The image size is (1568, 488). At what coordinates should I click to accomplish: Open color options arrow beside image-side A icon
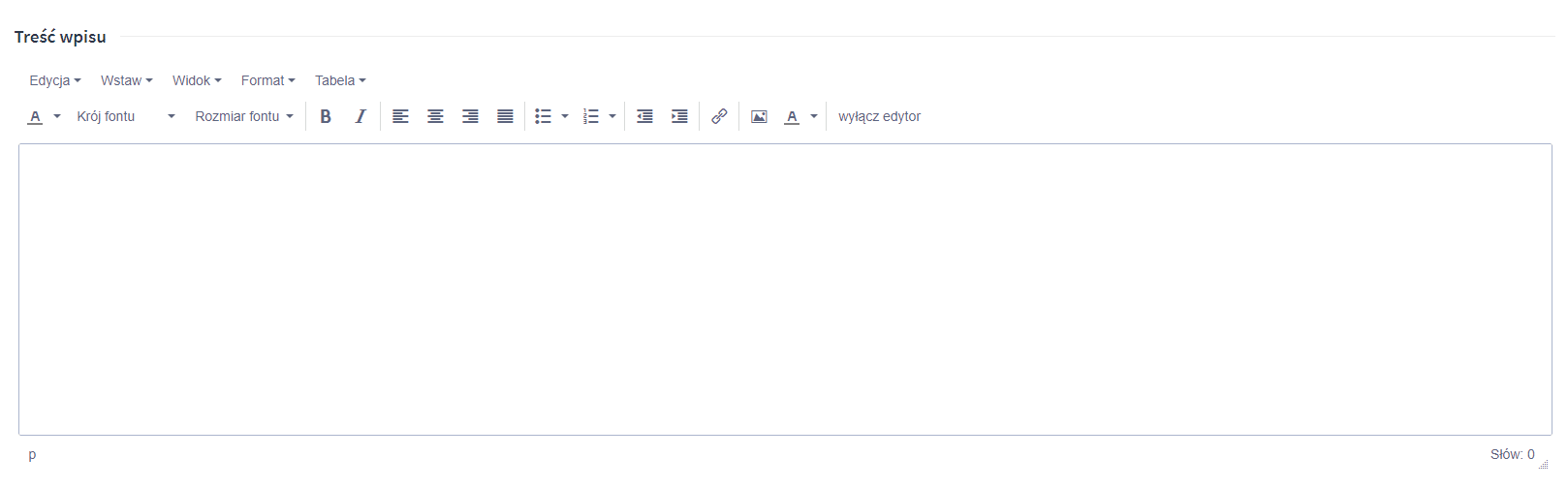coord(814,116)
